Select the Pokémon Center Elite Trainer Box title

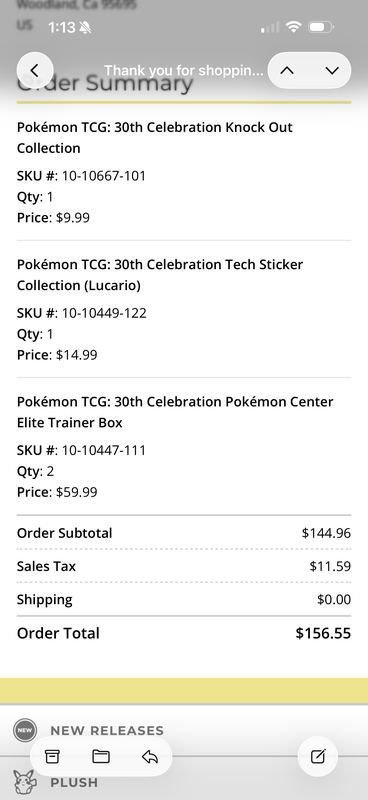coord(175,412)
